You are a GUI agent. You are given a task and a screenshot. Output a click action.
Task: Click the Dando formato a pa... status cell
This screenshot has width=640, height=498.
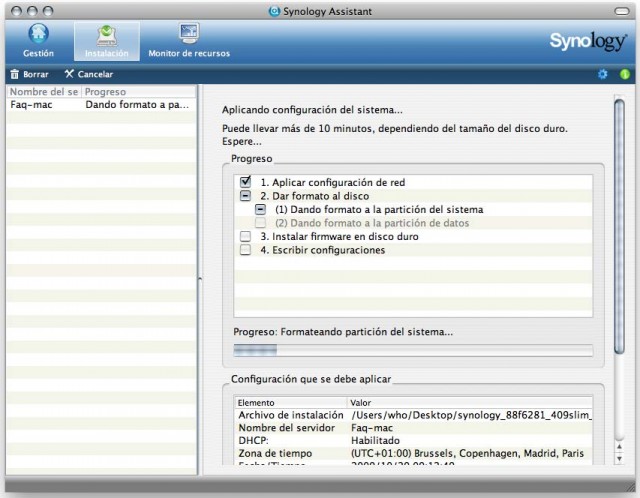[x=137, y=105]
